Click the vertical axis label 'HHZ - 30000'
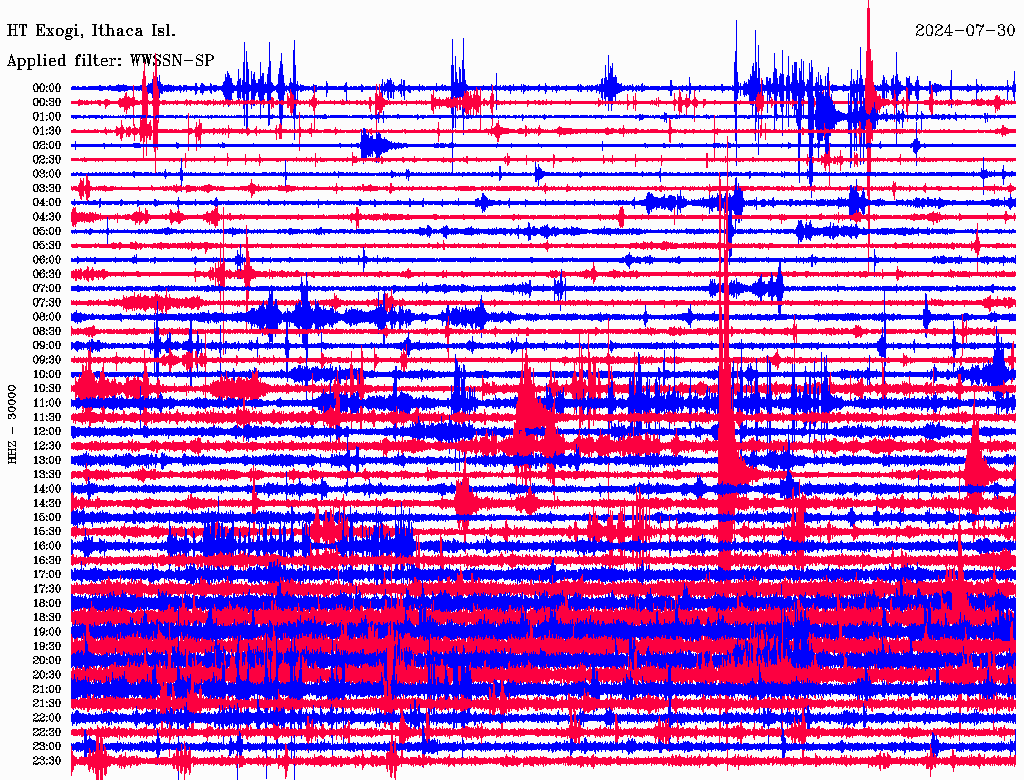This screenshot has height=780, width=1024. pos(12,425)
